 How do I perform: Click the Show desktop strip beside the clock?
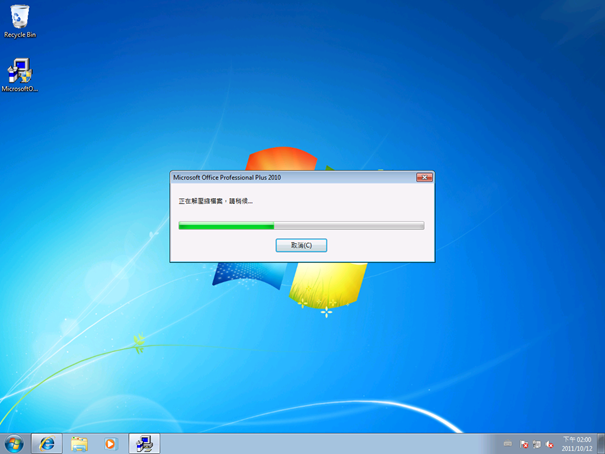click(601, 444)
